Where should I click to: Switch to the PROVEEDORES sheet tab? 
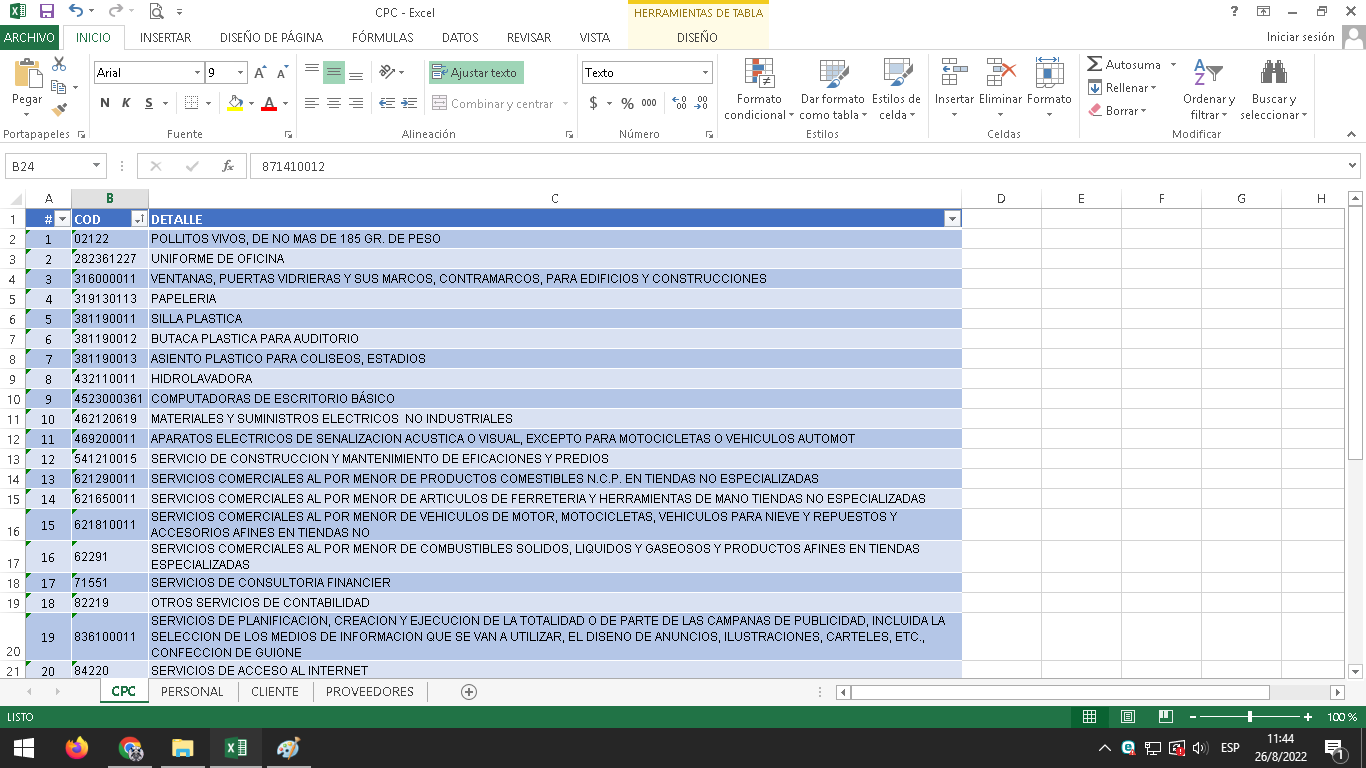pyautogui.click(x=369, y=692)
